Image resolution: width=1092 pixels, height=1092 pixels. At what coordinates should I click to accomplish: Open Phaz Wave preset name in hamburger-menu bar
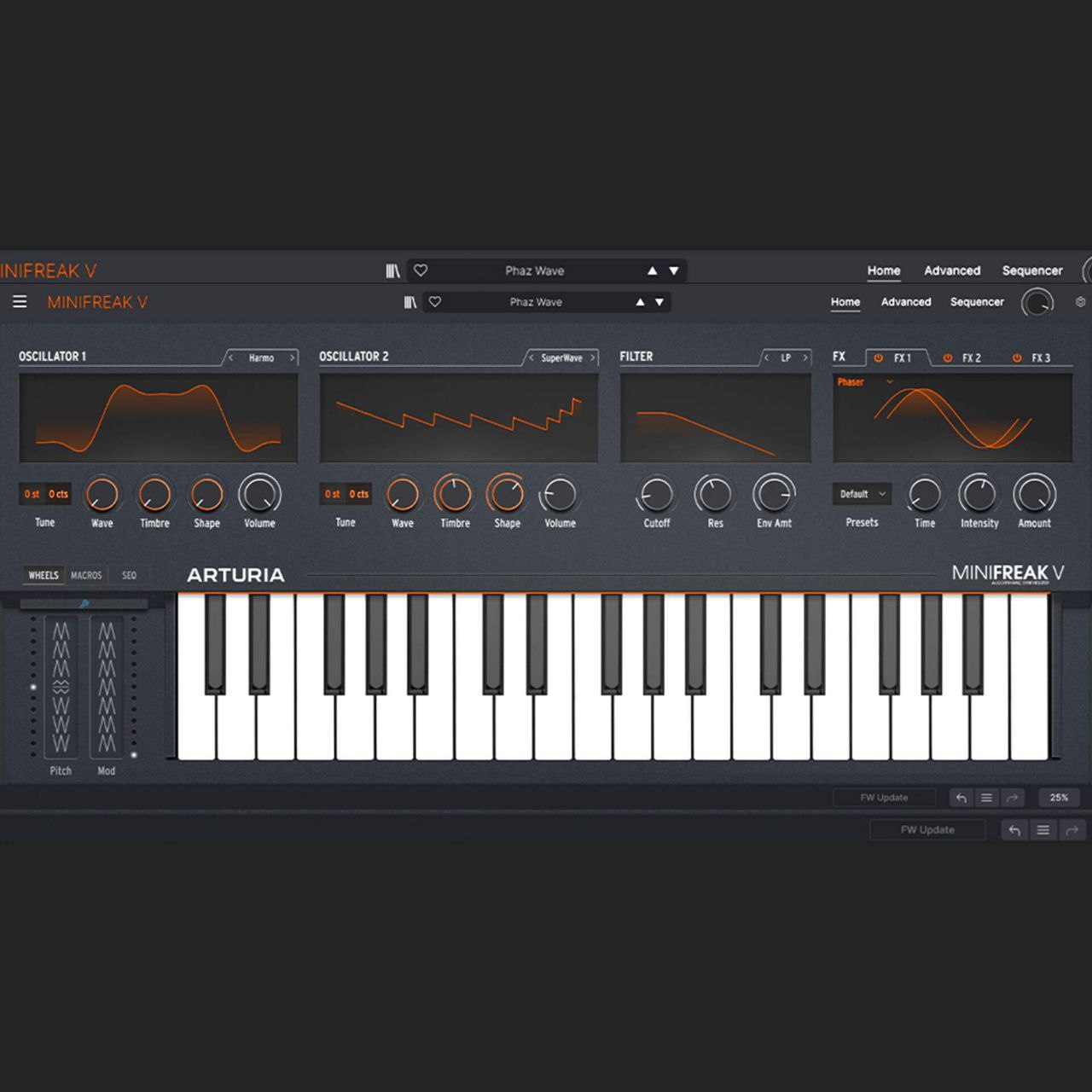click(x=536, y=302)
